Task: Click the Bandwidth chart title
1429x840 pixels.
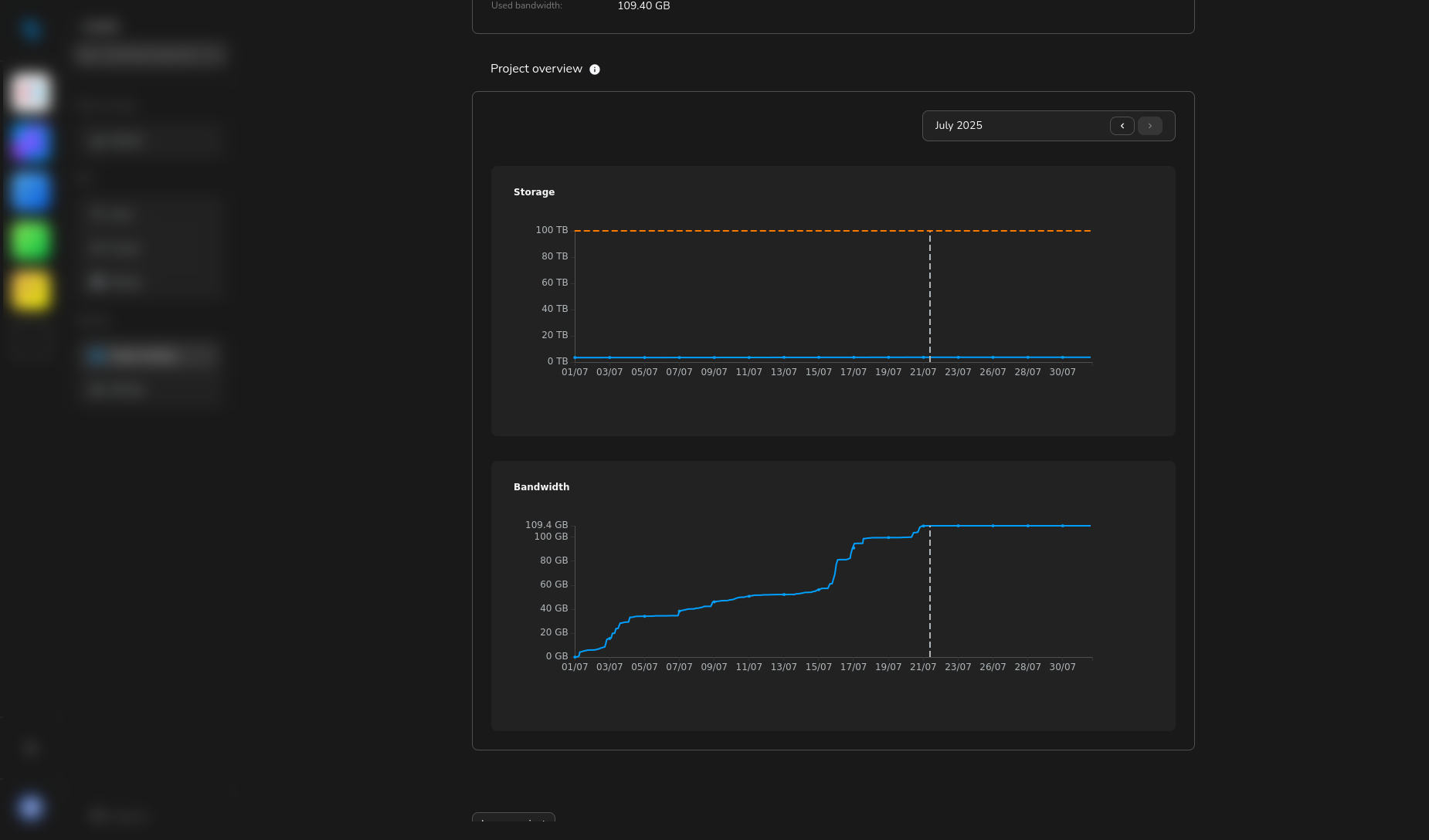Action: point(541,487)
